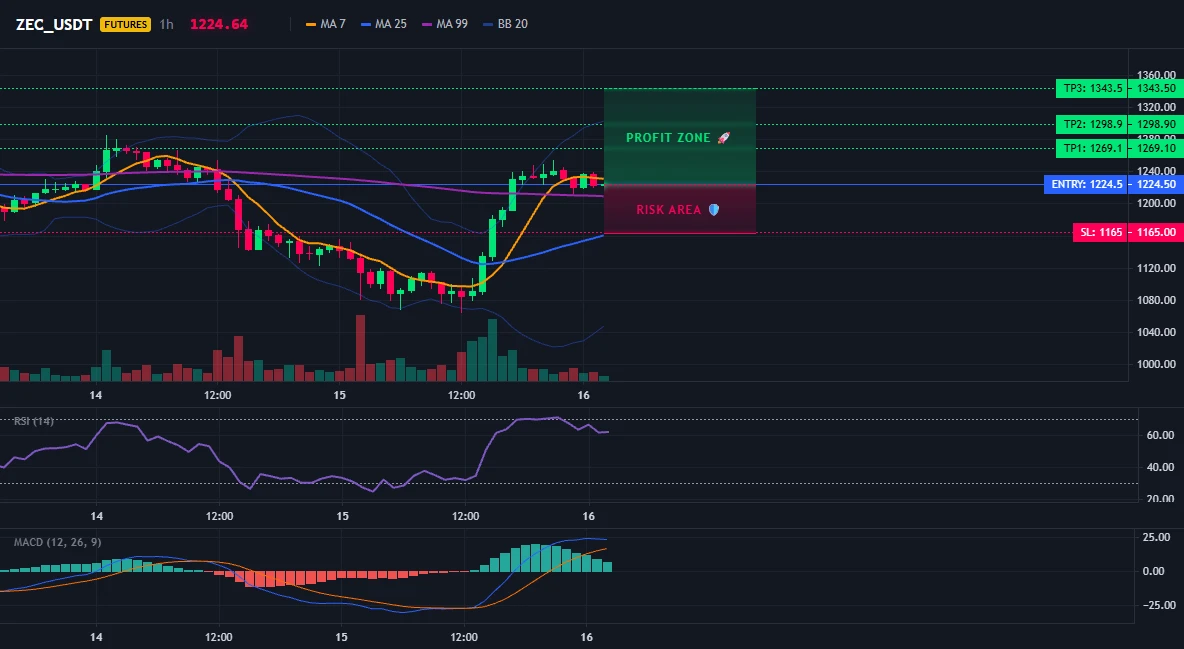
Task: Click the SL: 1165 stop-loss label
Action: (1100, 233)
